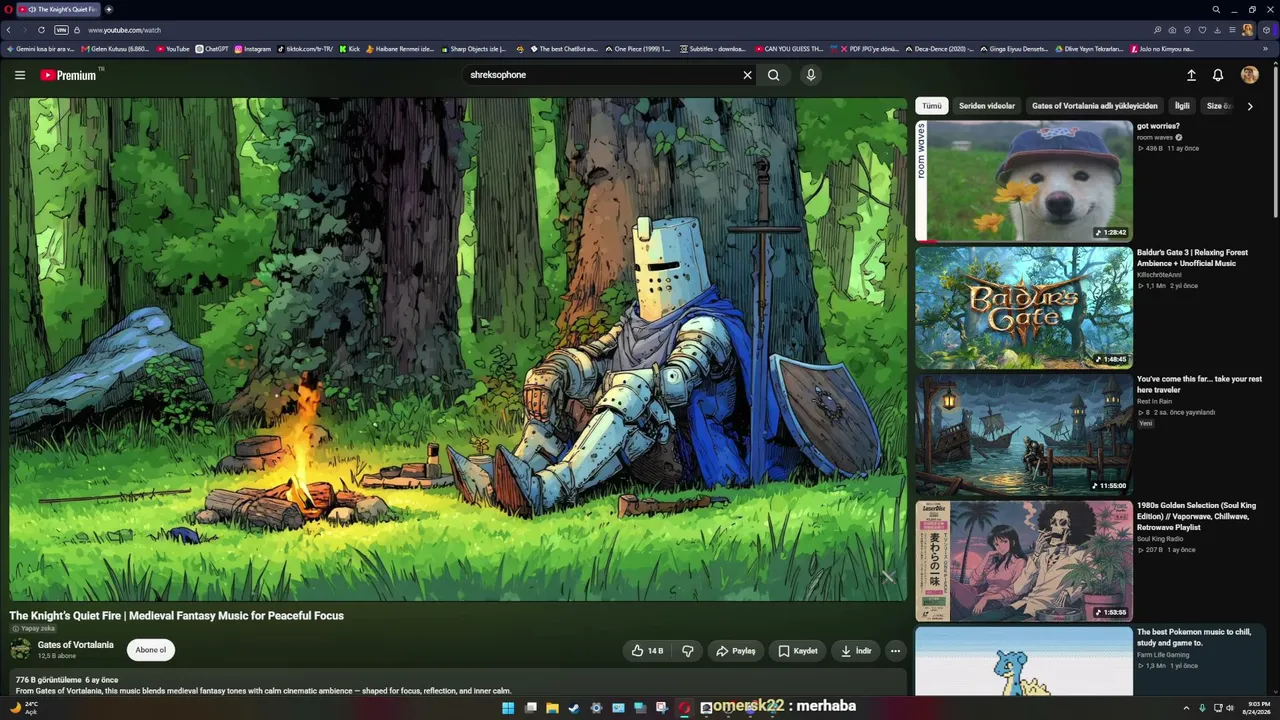The width and height of the screenshot is (1280, 720).
Task: Show hidden system tray icons
Action: pos(1186,708)
